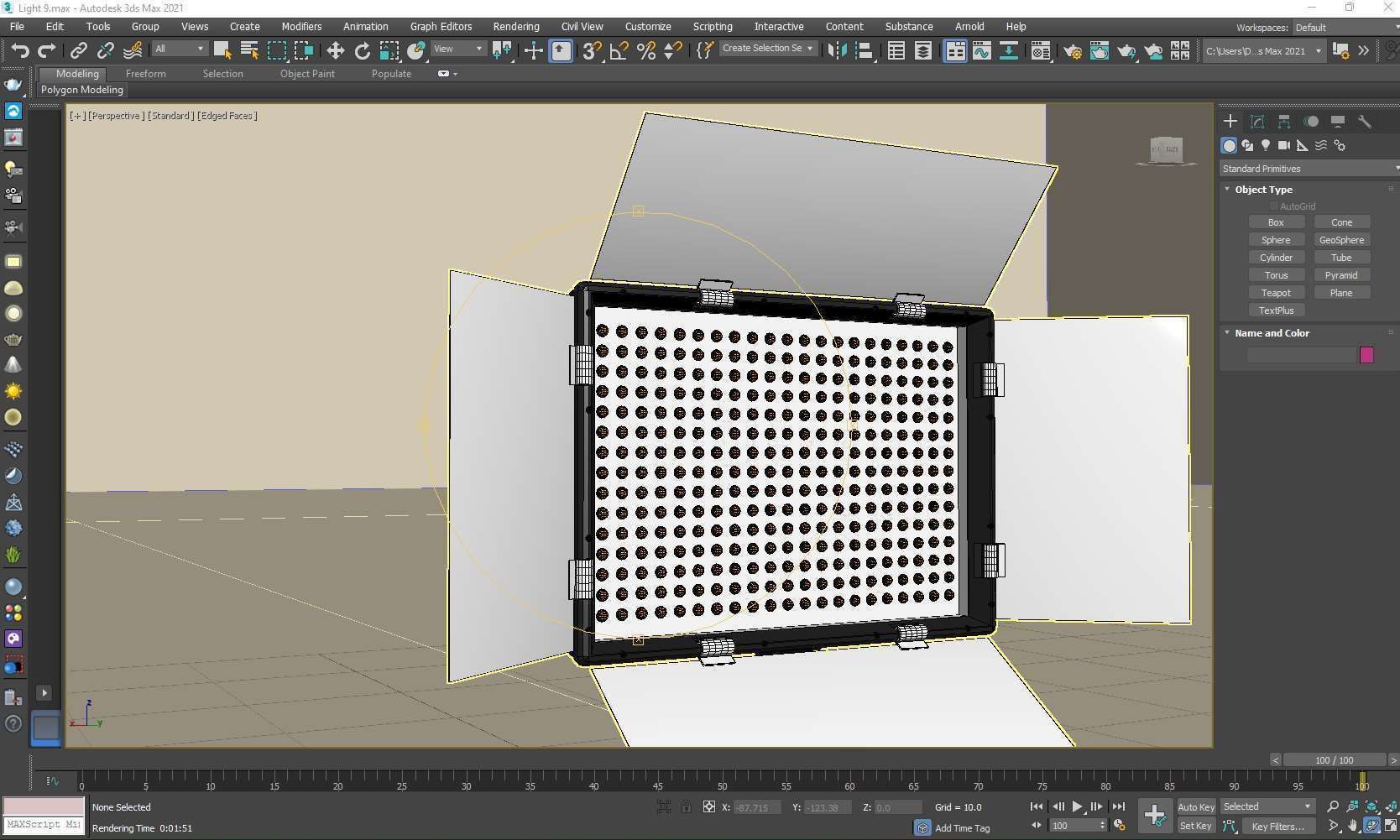Toggle Percent Snap in the toolbar
This screenshot has width=1400, height=840.
coord(646,50)
